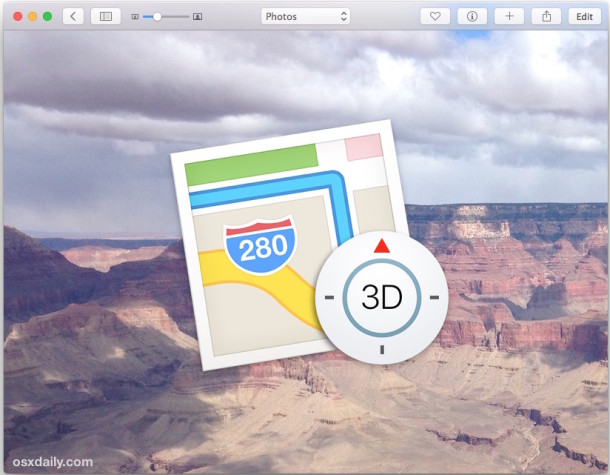This screenshot has width=610, height=475.
Task: Close the Photos window with red button
Action: coord(18,16)
